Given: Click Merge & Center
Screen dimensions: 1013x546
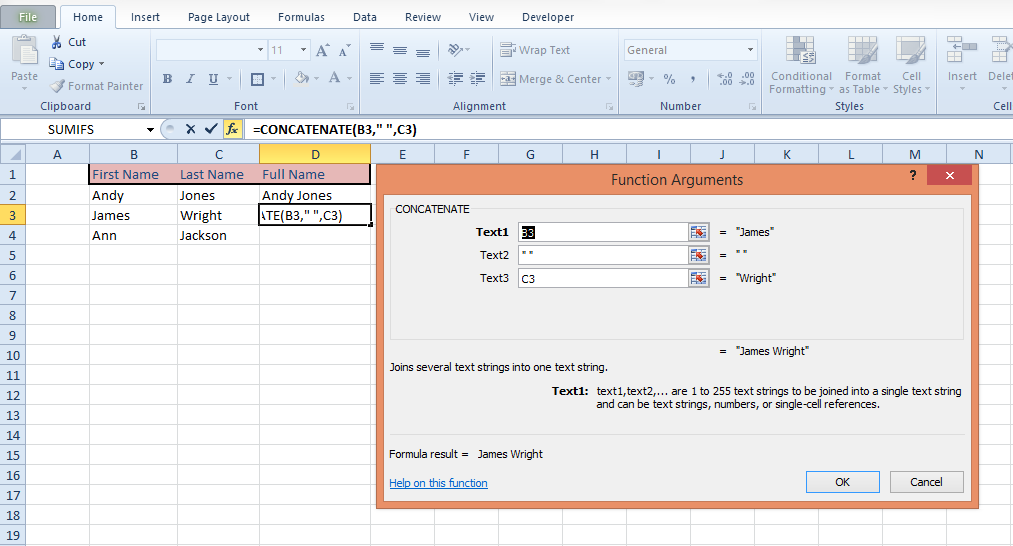Looking at the screenshot, I should point(551,79).
